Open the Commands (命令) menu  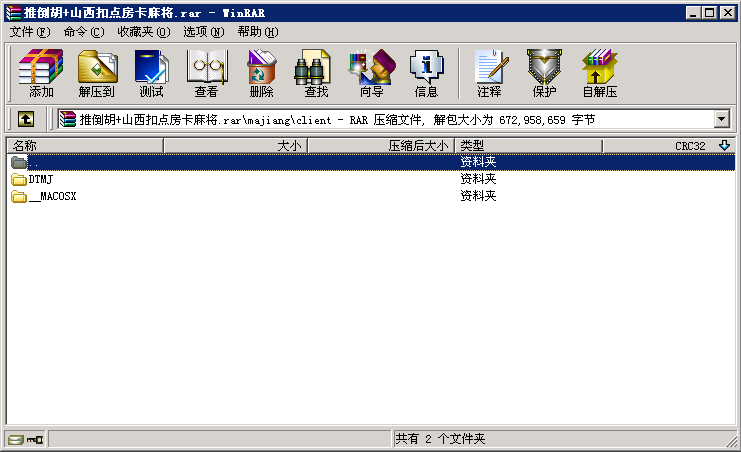[x=83, y=32]
